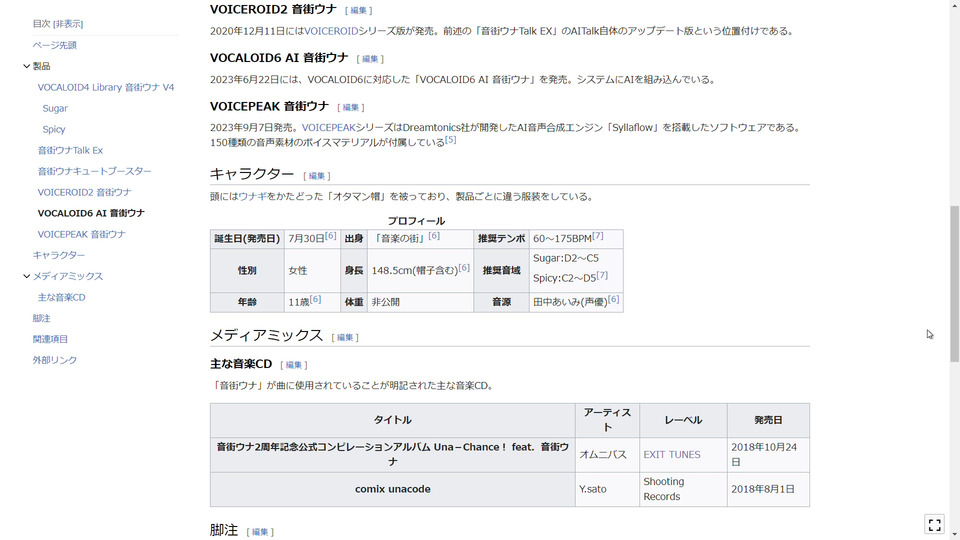
Task: Select VOCALOID6 AI 音街ウナ in sidebar
Action: (91, 213)
